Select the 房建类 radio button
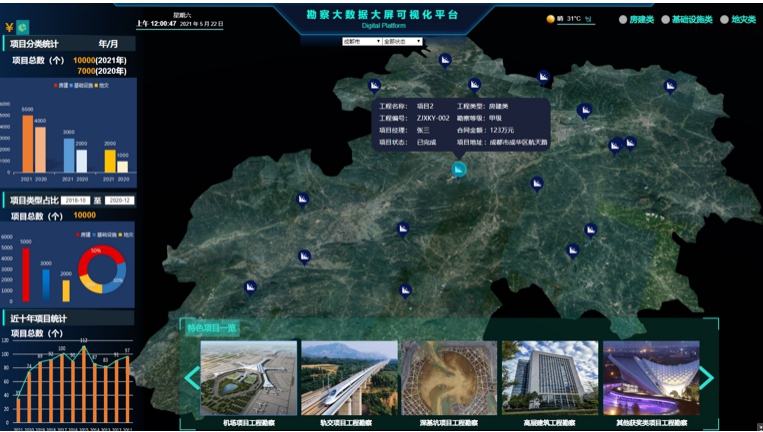The image size is (763, 432). (x=622, y=19)
